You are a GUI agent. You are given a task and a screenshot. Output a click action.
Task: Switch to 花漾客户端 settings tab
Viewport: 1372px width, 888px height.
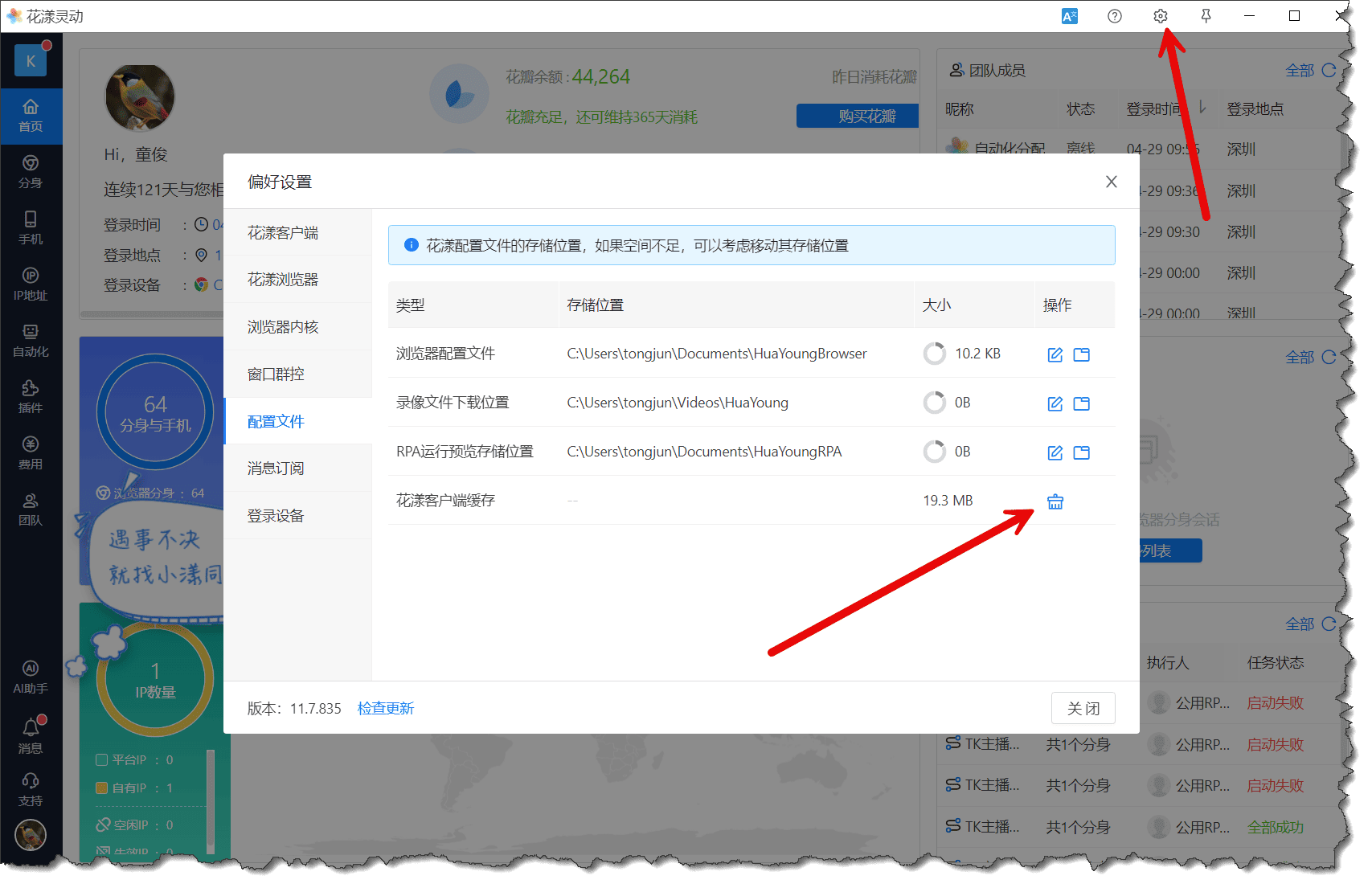coord(283,233)
